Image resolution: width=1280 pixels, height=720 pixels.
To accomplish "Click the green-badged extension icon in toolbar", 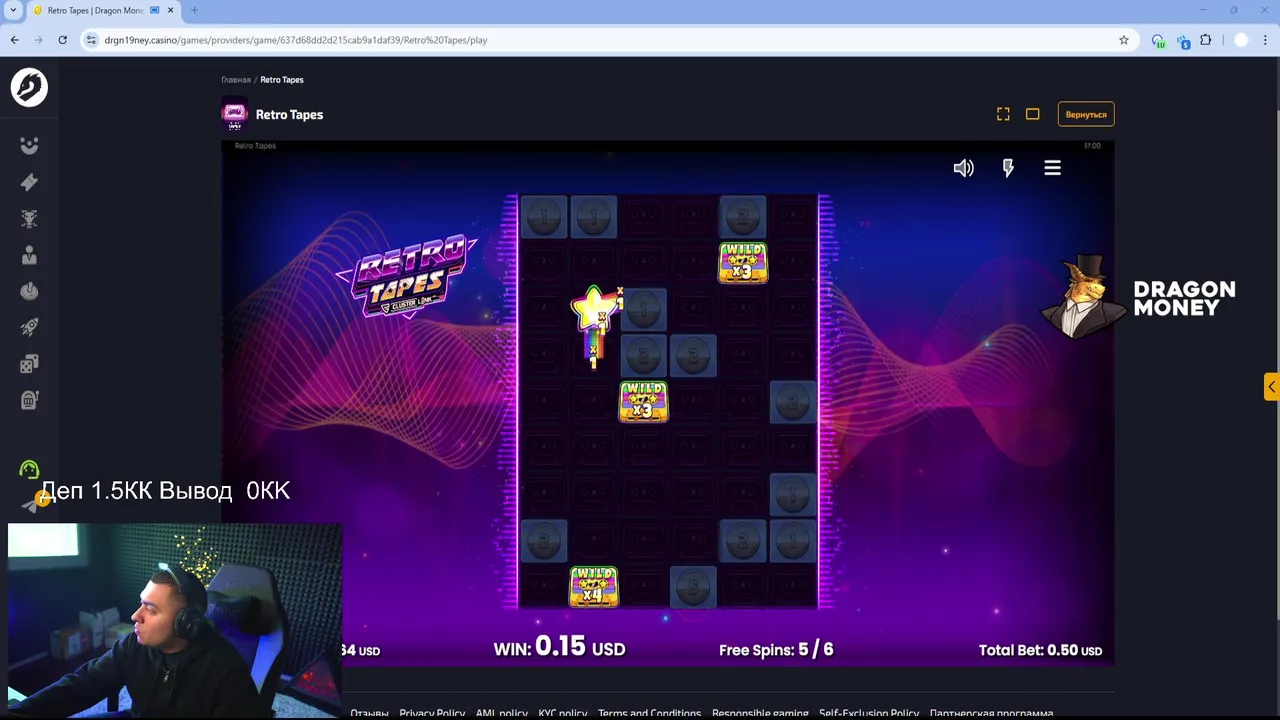I will click(1158, 41).
